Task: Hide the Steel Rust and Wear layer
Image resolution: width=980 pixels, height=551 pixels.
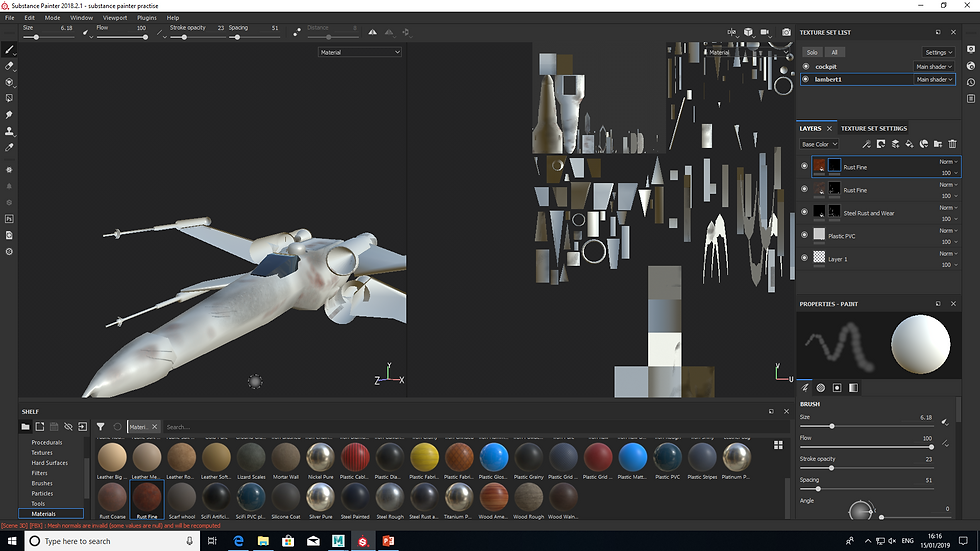Action: click(x=804, y=212)
